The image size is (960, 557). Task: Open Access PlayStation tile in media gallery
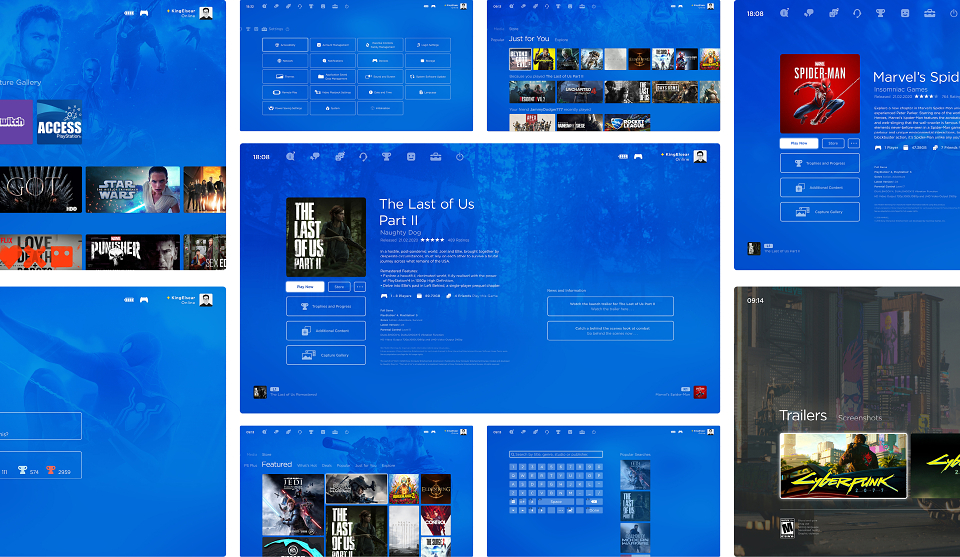59,122
